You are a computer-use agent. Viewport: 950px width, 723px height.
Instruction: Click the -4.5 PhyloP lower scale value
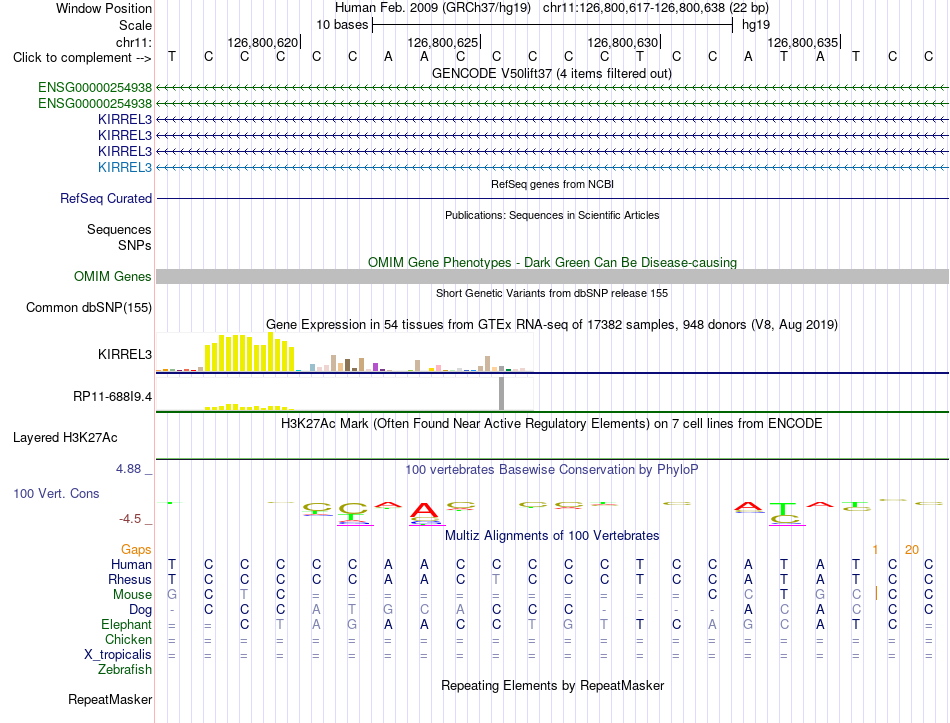130,519
